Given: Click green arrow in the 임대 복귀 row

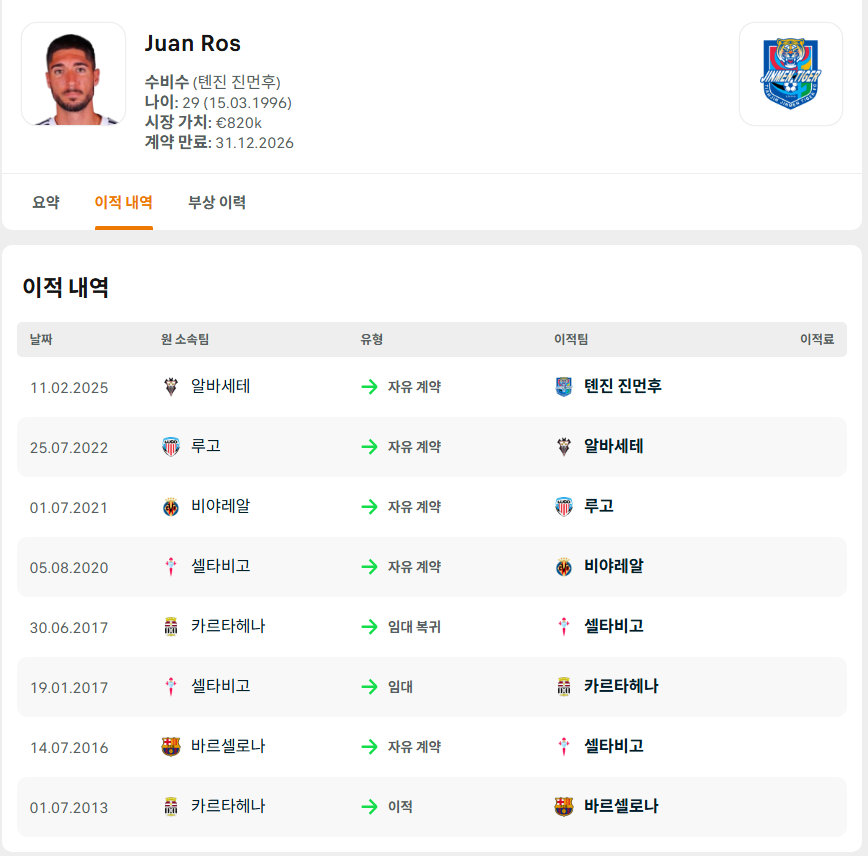Looking at the screenshot, I should pos(369,627).
